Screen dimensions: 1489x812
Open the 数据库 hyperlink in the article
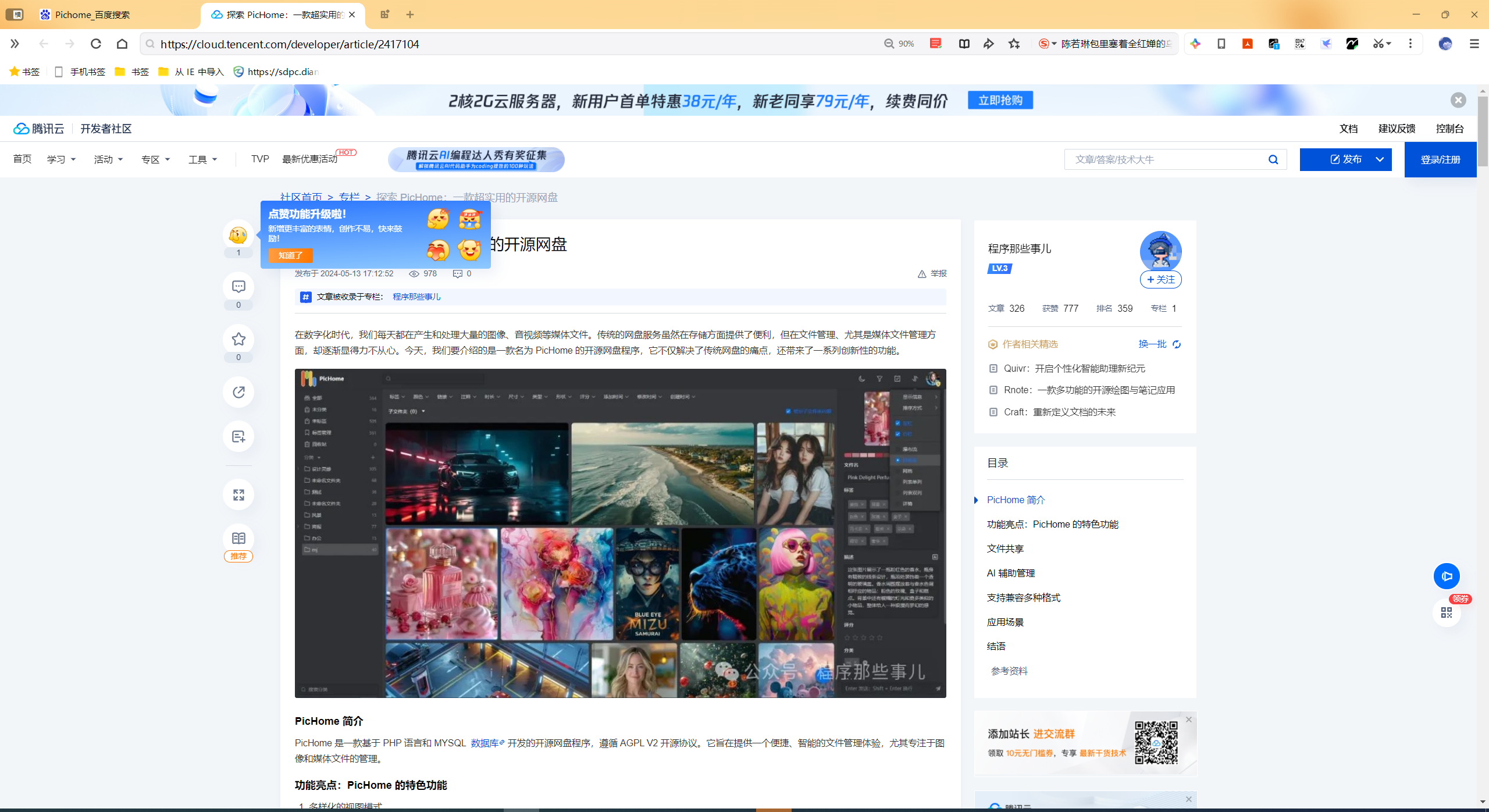pyautogui.click(x=487, y=743)
